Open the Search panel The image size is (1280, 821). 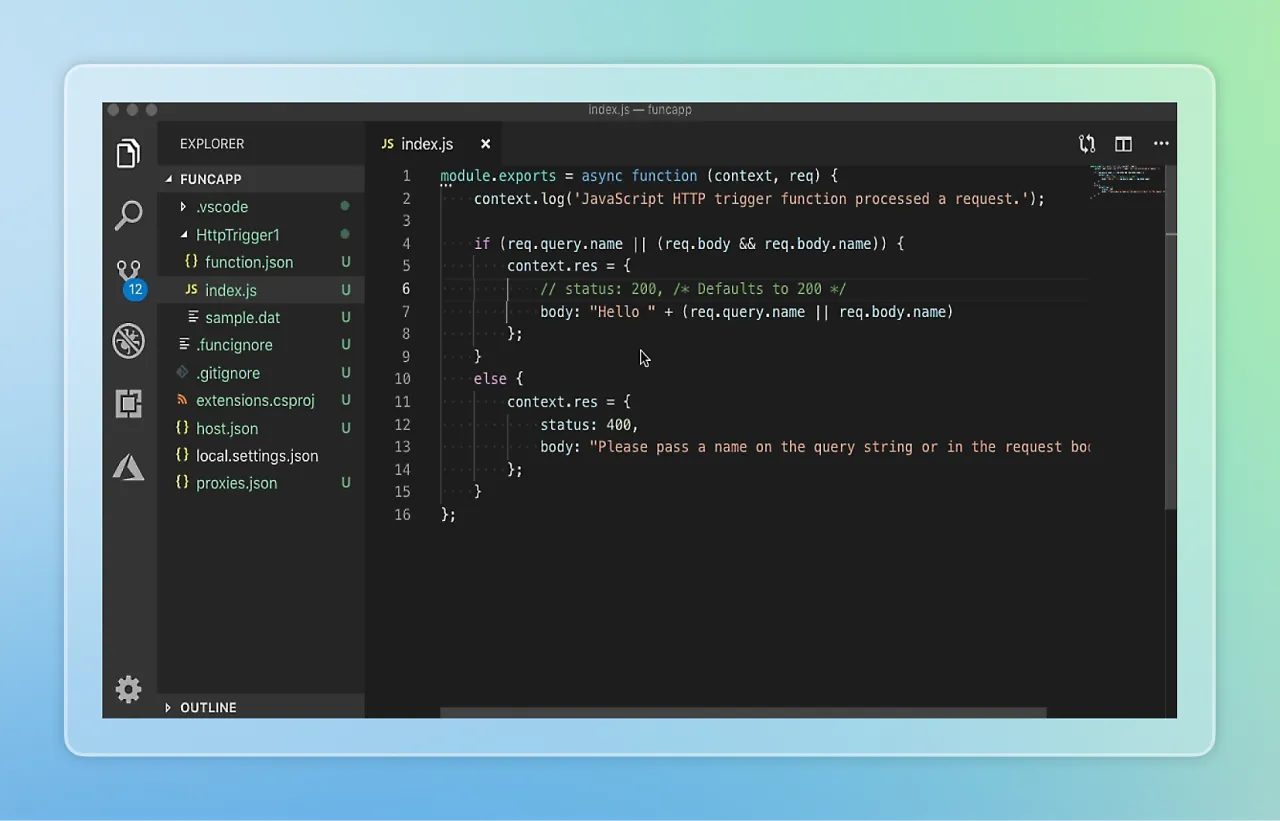point(128,215)
